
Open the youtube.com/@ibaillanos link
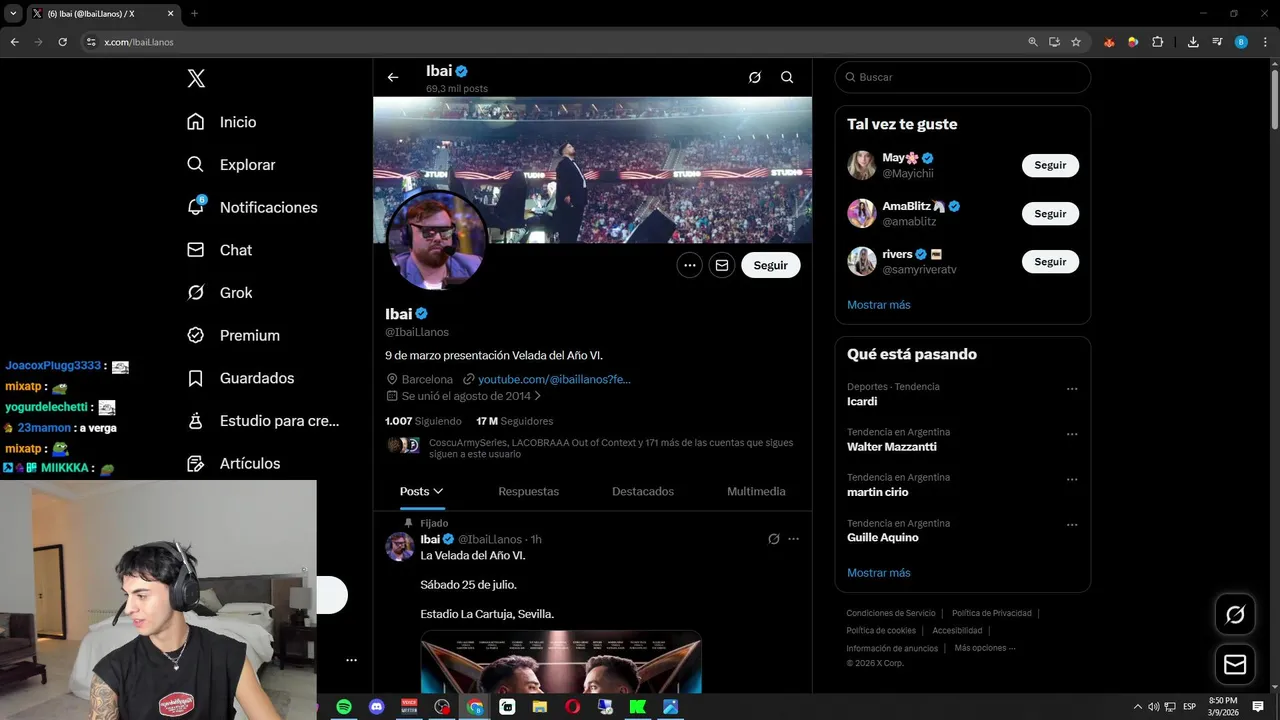pos(554,379)
